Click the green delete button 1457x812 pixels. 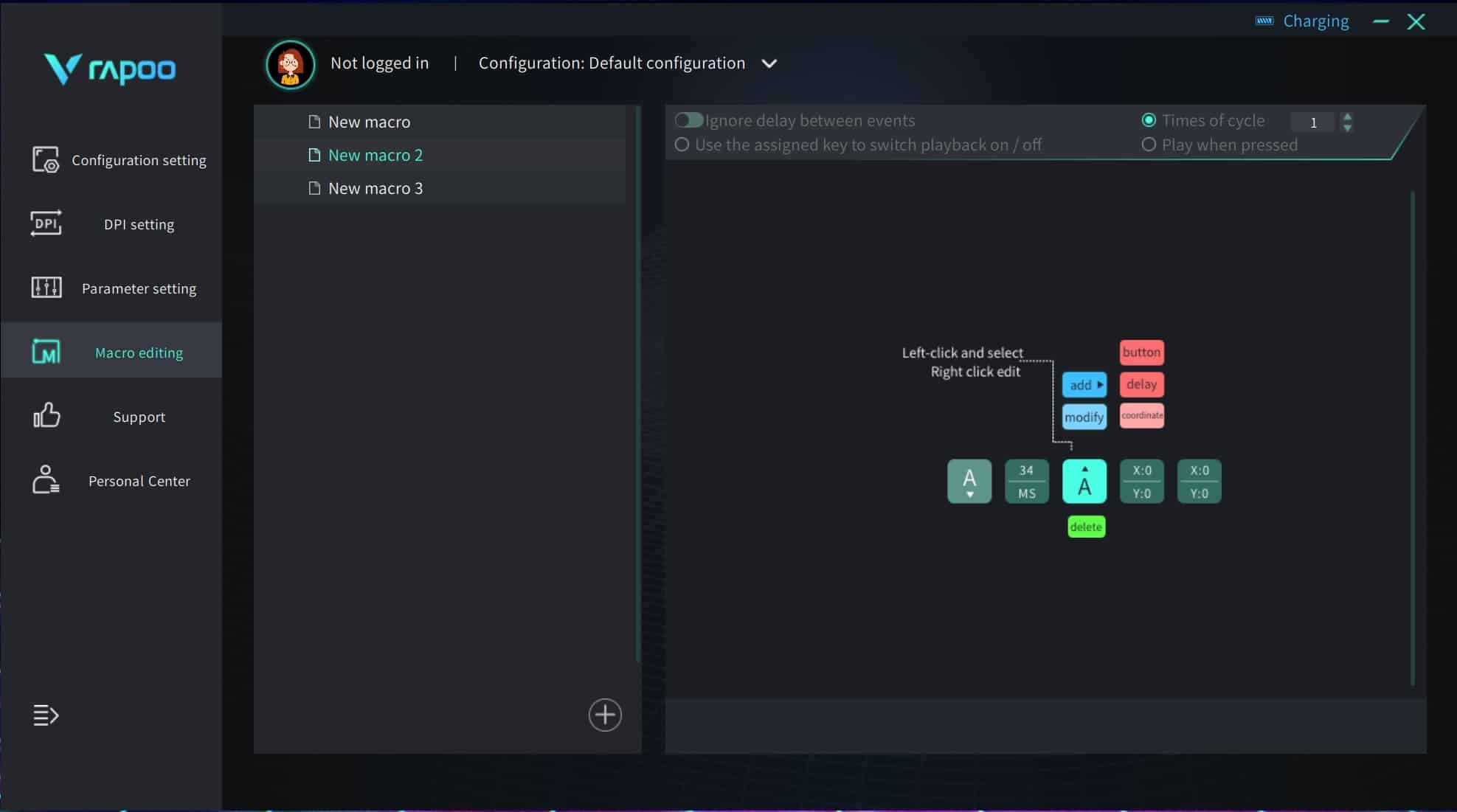click(x=1086, y=527)
